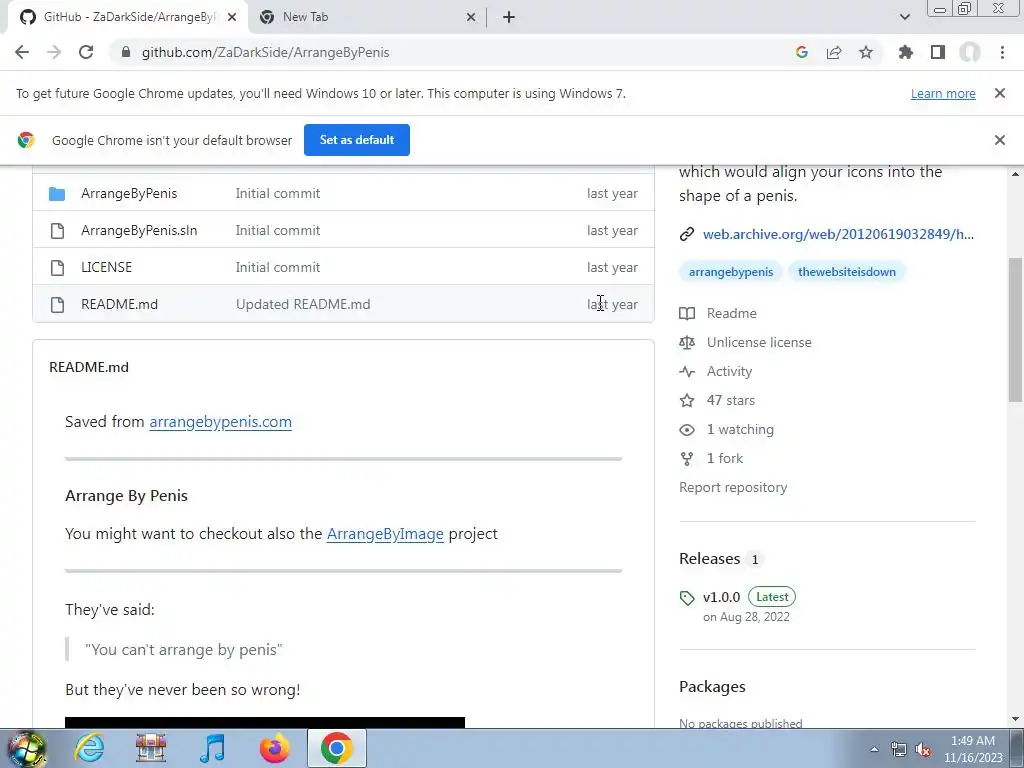Click the tag icon next to v1.0.0
The width and height of the screenshot is (1024, 768).
click(x=686, y=598)
